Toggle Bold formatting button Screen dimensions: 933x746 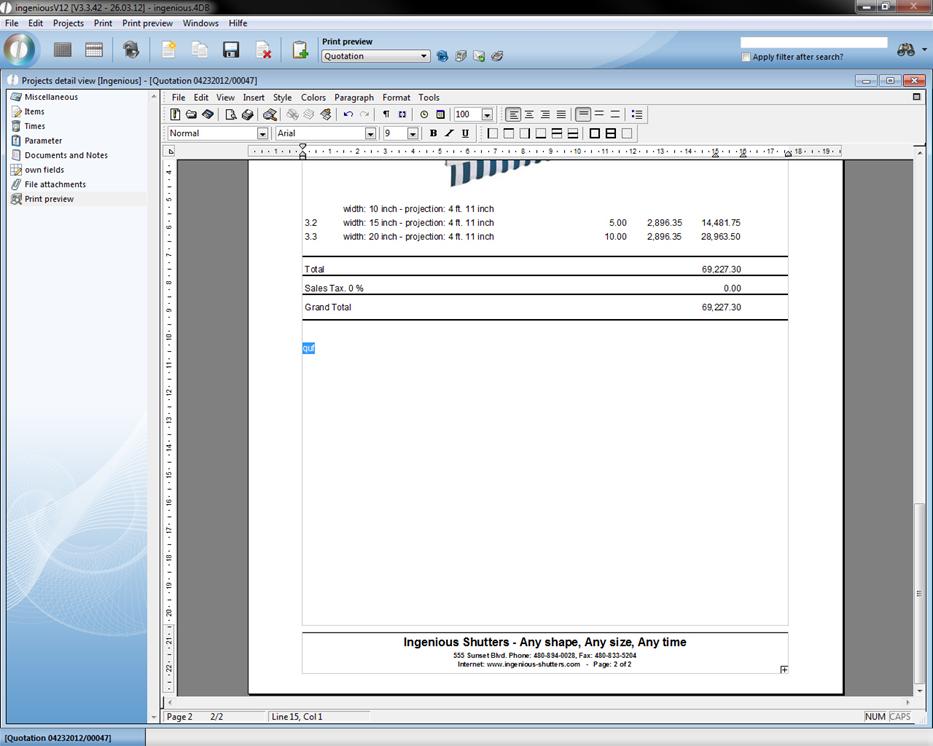click(x=433, y=133)
